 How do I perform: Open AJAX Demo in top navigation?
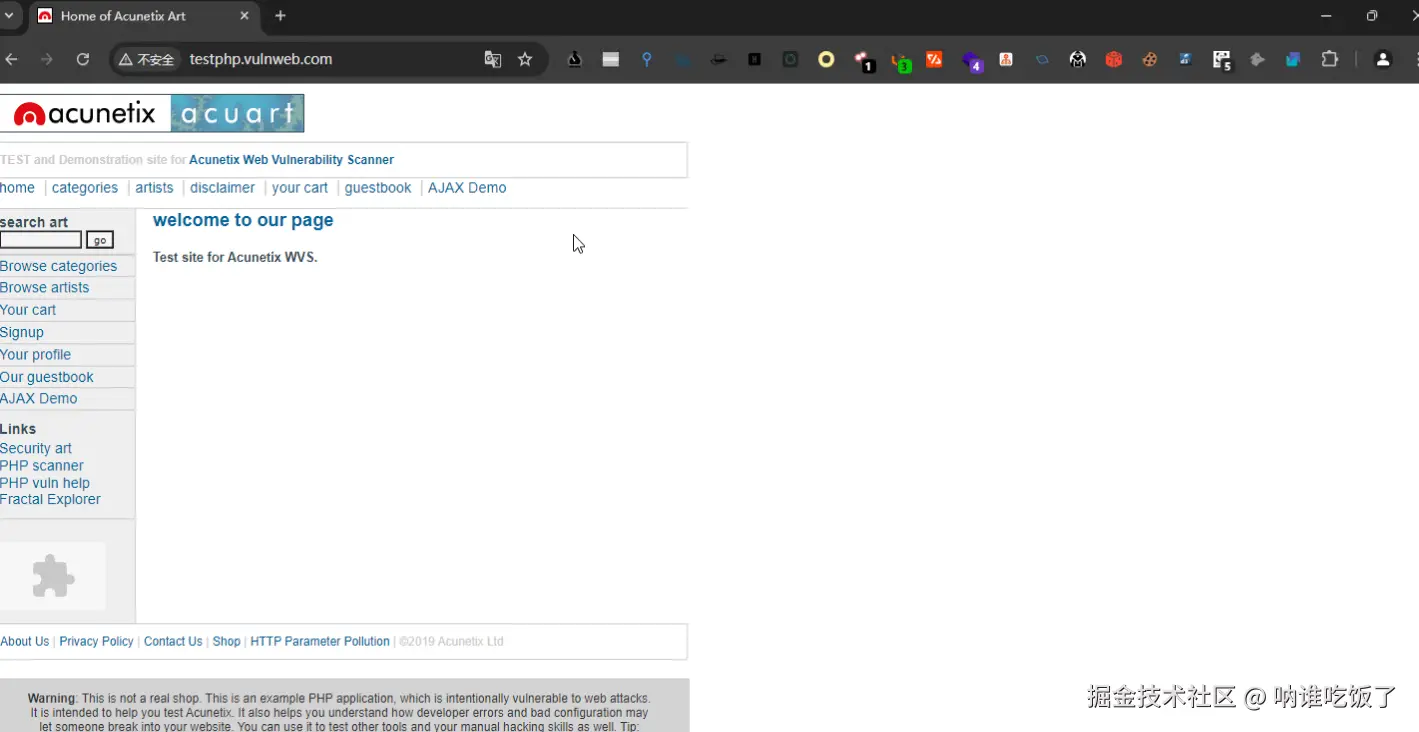coord(467,188)
